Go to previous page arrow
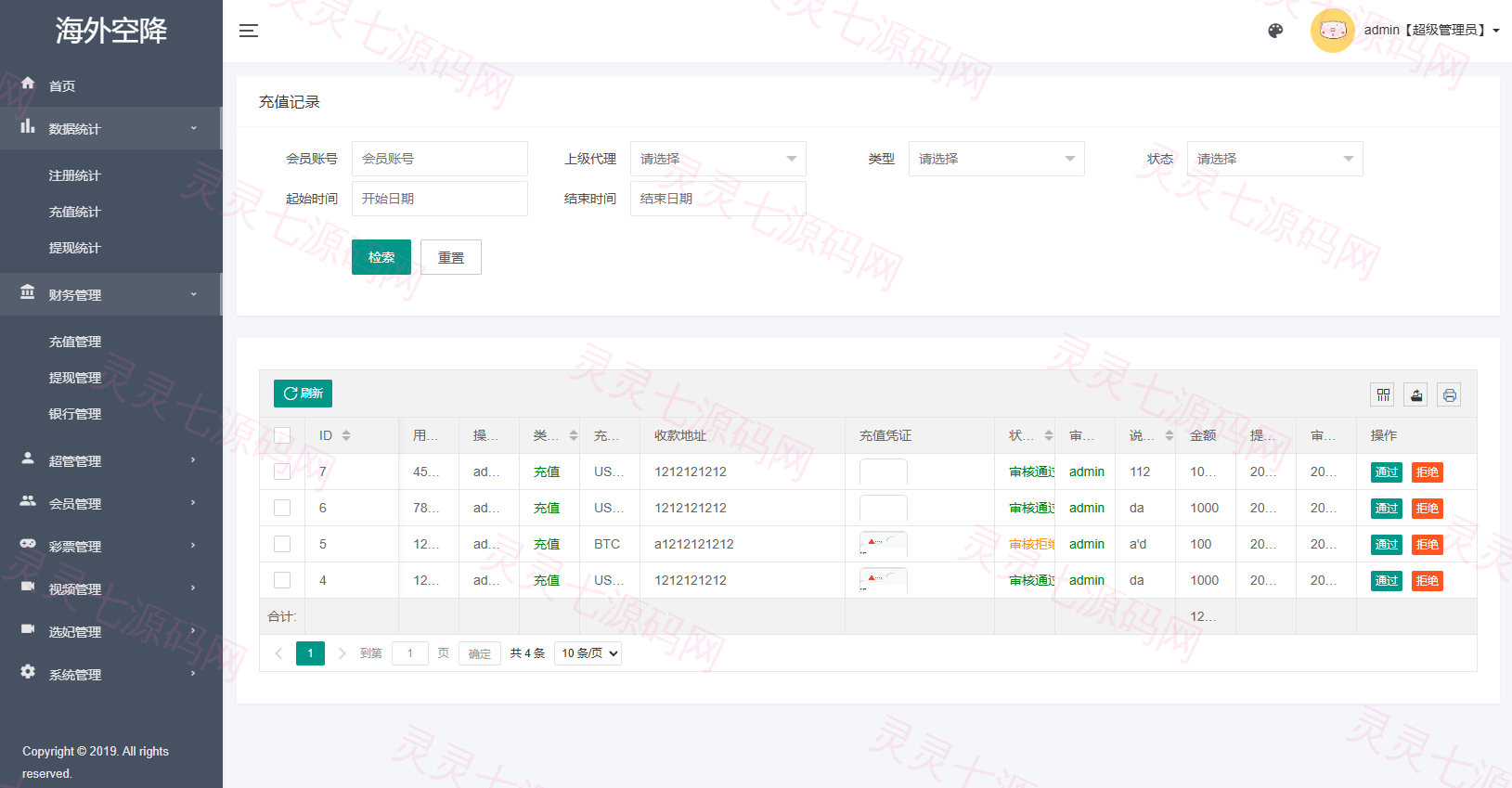Screen dimensions: 1512x788 pyautogui.click(x=278, y=653)
